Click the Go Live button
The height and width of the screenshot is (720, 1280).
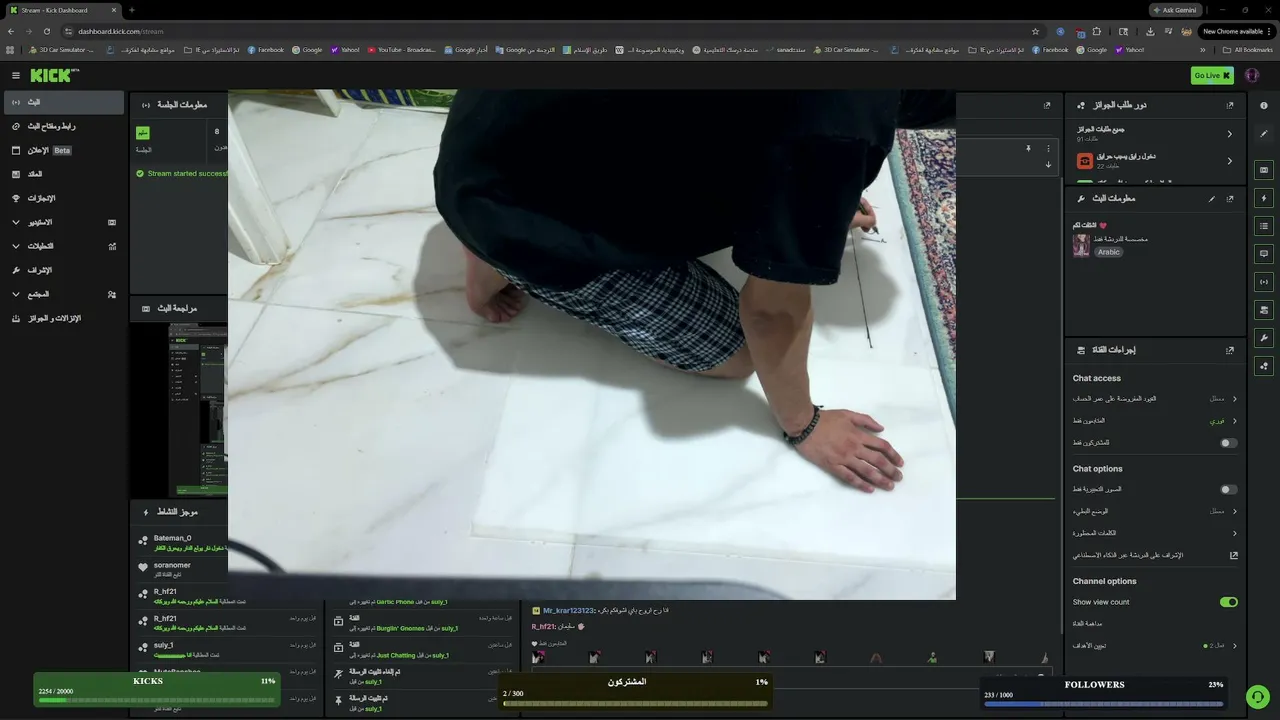point(1212,75)
